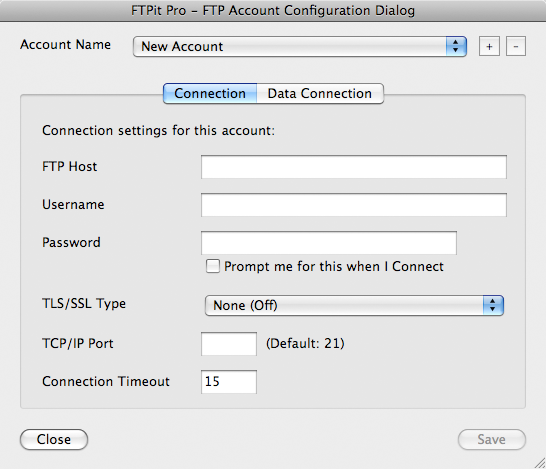This screenshot has height=469, width=546.
Task: Click the 'None (Off)' TLS/SSL selection
Action: pos(245,305)
